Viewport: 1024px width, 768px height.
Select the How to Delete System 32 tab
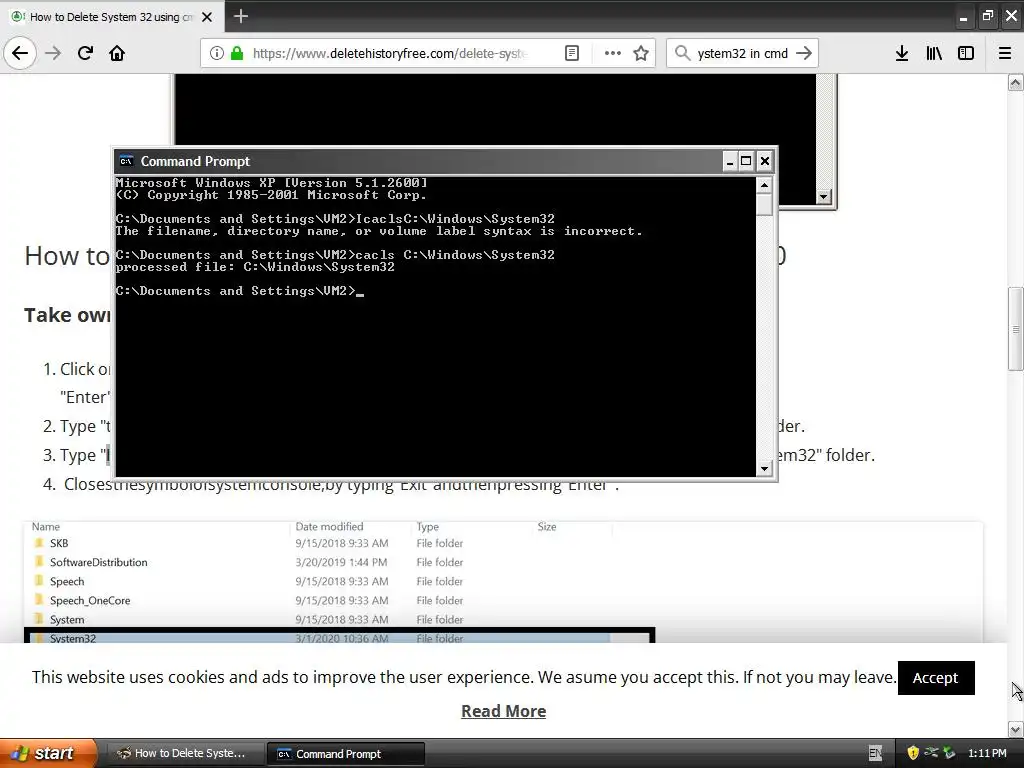(112, 17)
